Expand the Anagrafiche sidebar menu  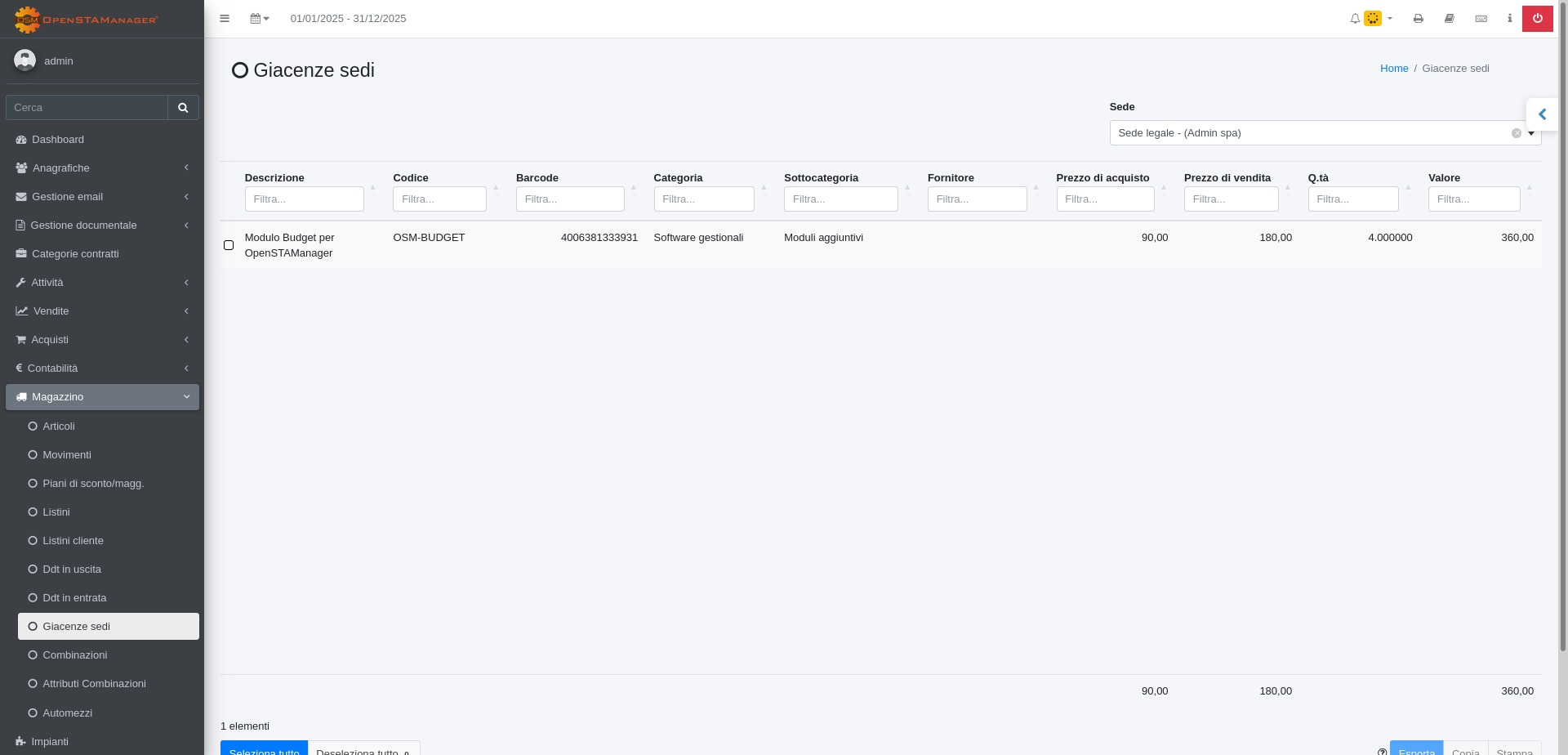click(x=102, y=168)
